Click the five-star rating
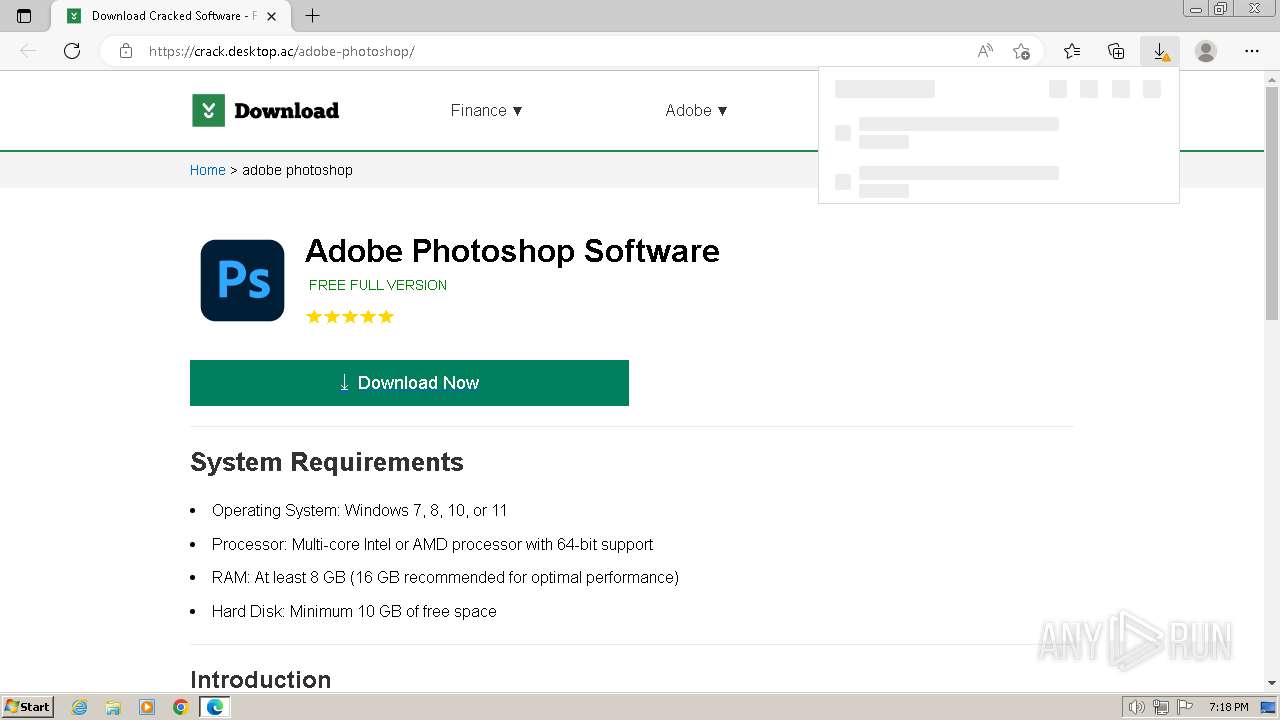 [x=350, y=317]
